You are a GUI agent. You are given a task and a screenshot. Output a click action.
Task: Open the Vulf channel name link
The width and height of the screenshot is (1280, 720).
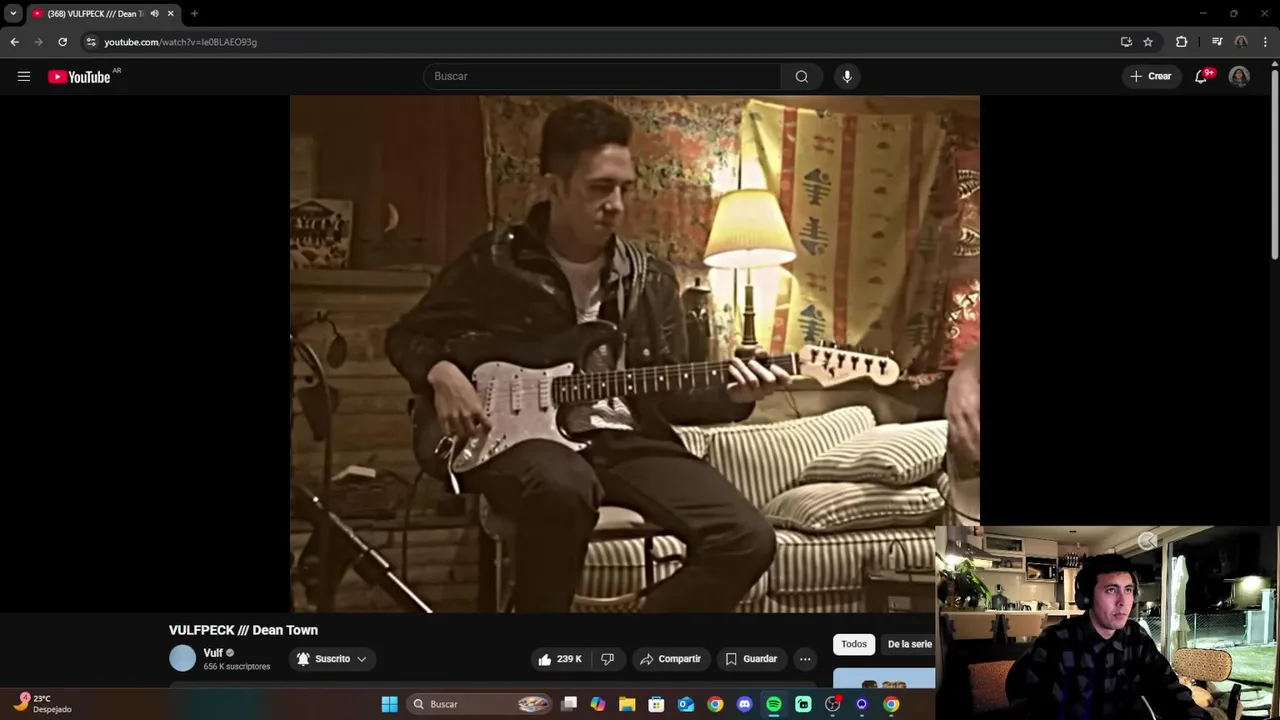click(x=213, y=653)
